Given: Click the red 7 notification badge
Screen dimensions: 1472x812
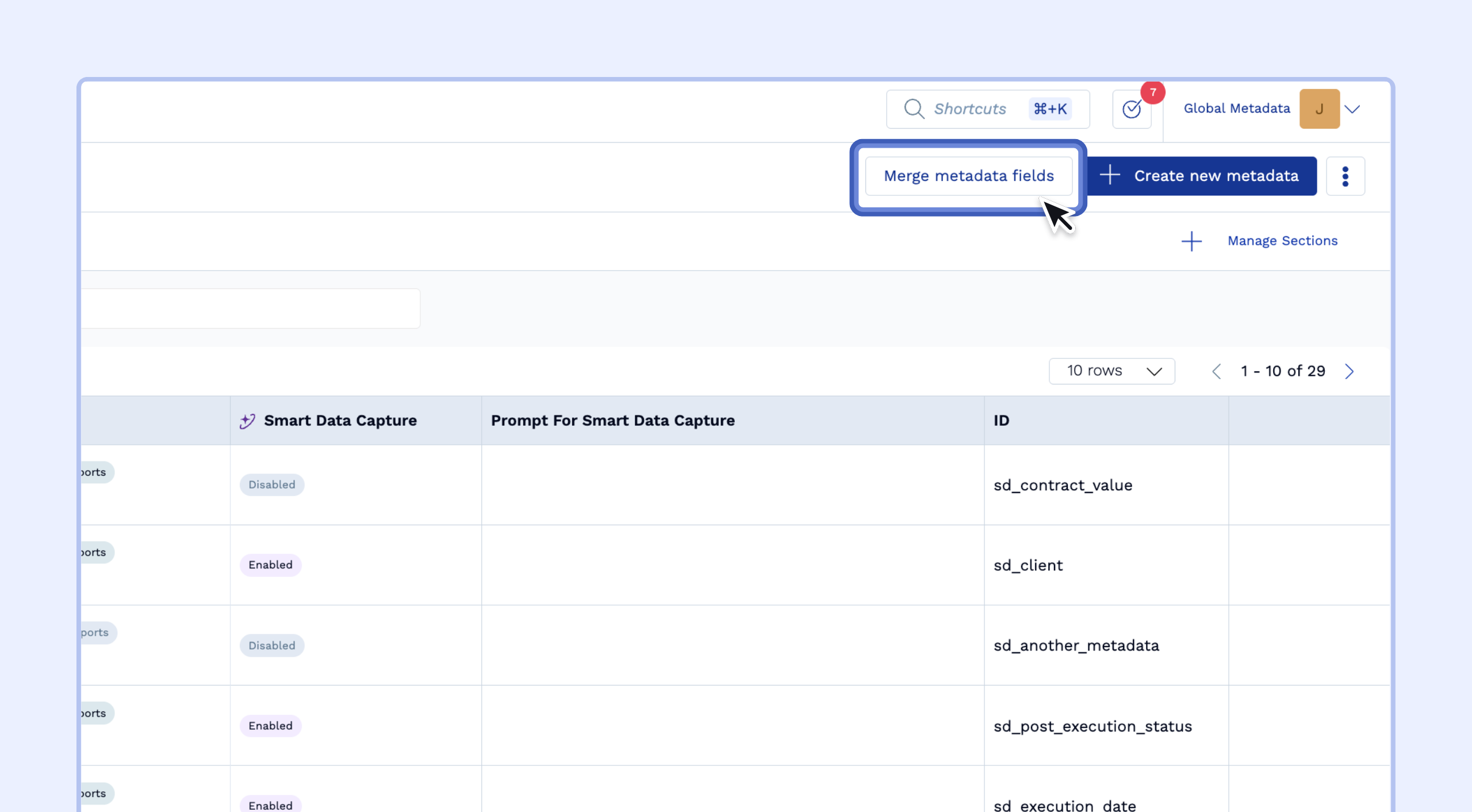Looking at the screenshot, I should (1152, 93).
